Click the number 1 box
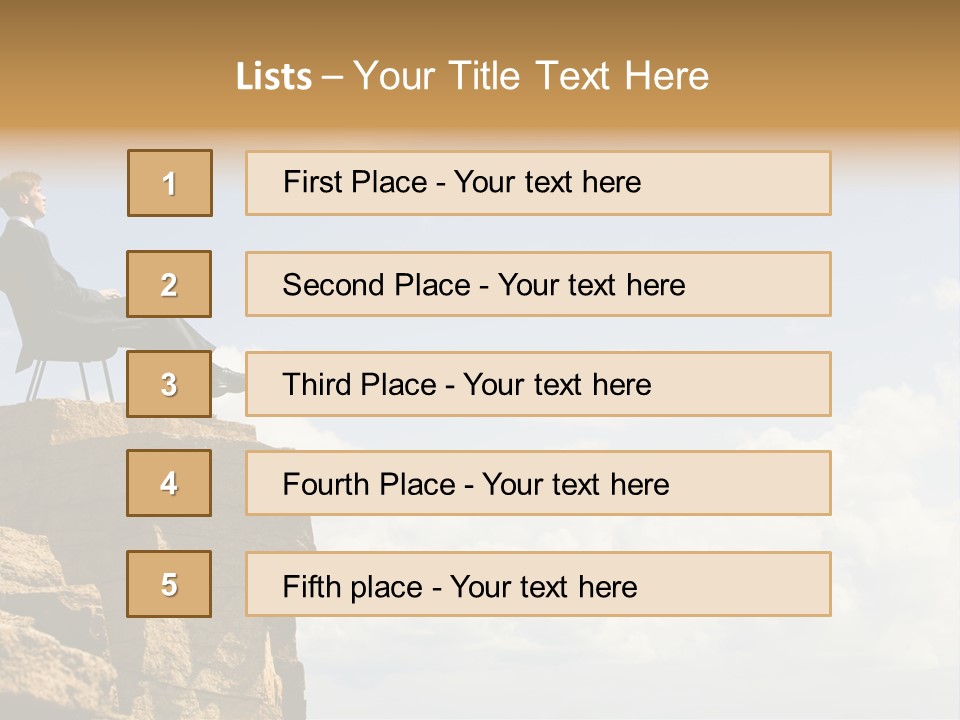This screenshot has width=960, height=720. tap(170, 183)
